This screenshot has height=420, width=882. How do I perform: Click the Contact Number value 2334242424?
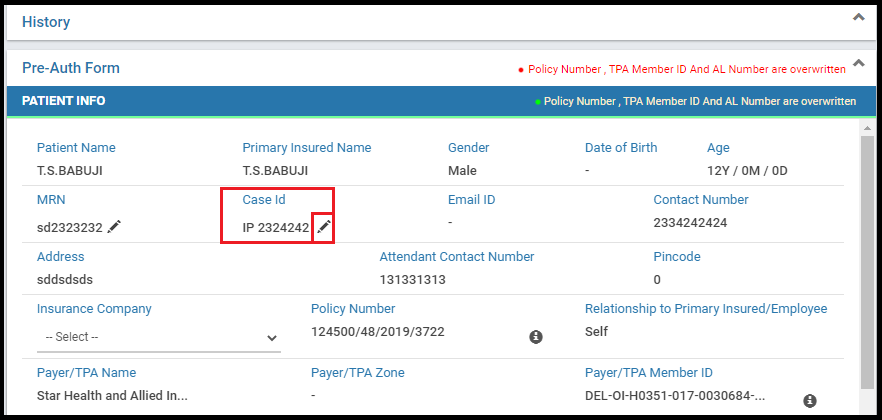[690, 223]
